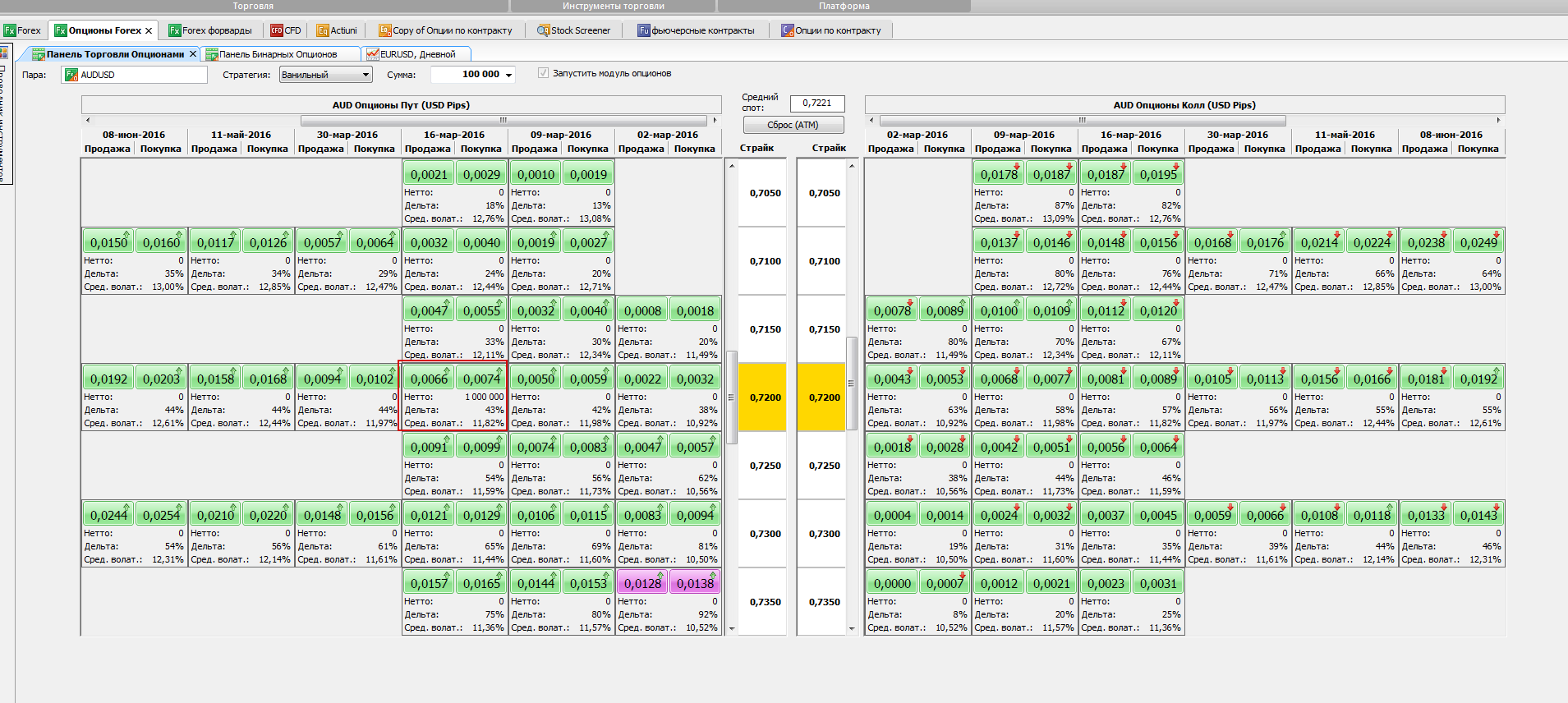
Task: Close the Опционы Forex tab
Action: click(149, 30)
